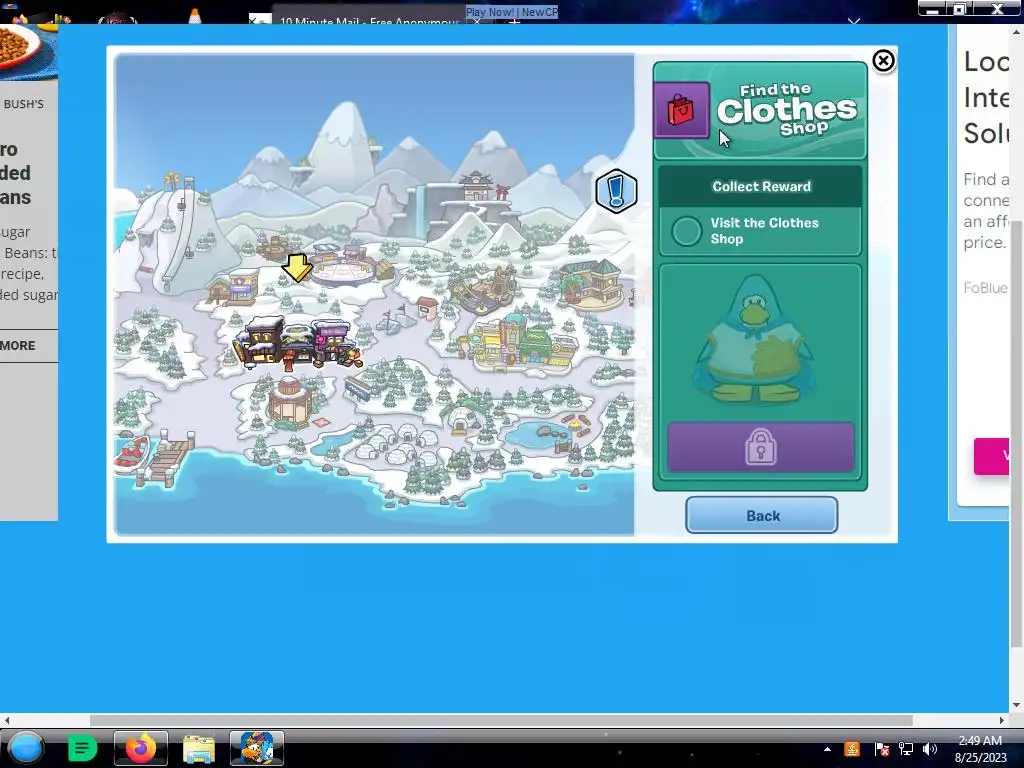Click the red shopping bag quest icon

(681, 110)
